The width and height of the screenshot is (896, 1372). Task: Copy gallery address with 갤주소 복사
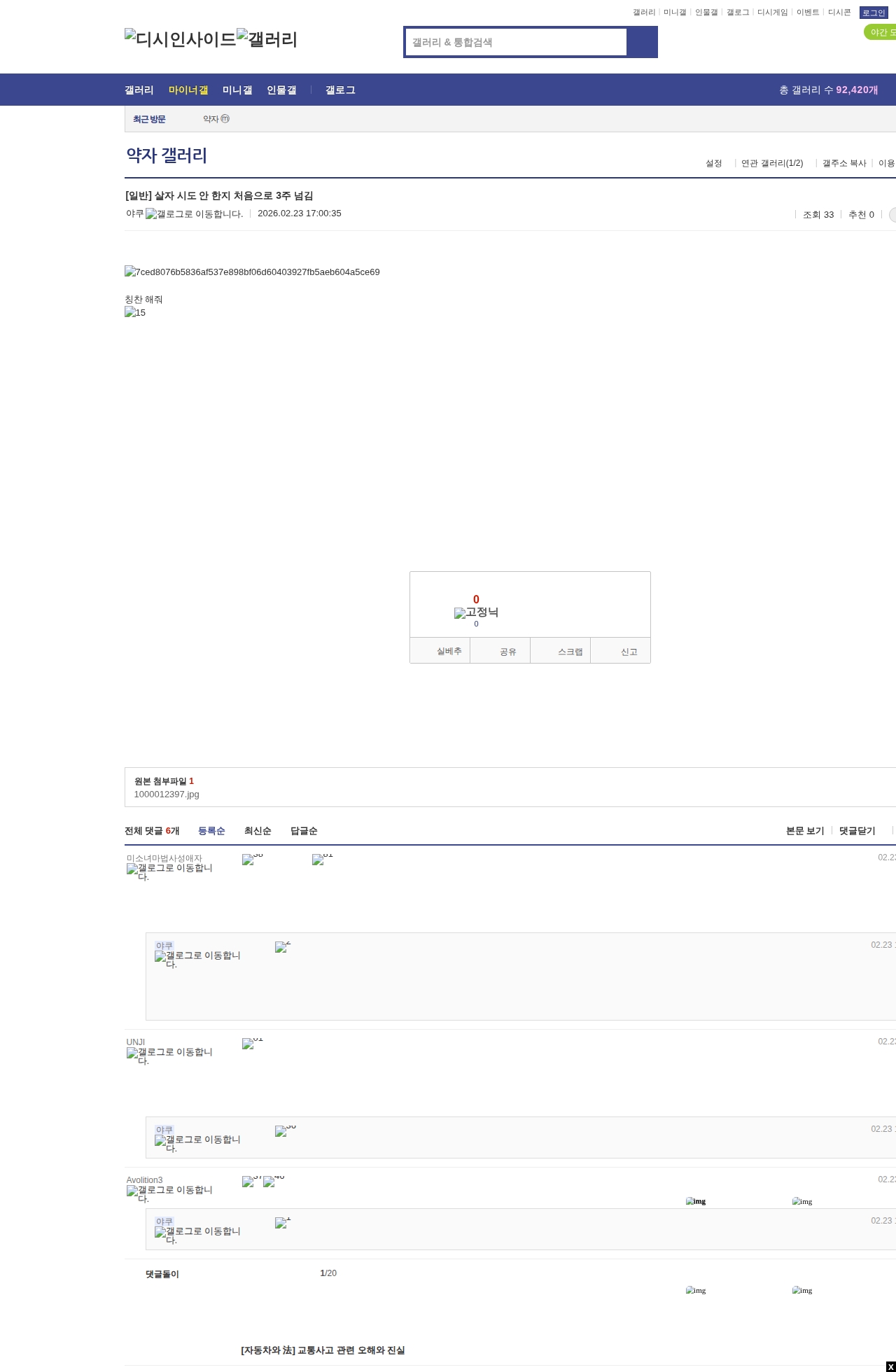coord(844,163)
